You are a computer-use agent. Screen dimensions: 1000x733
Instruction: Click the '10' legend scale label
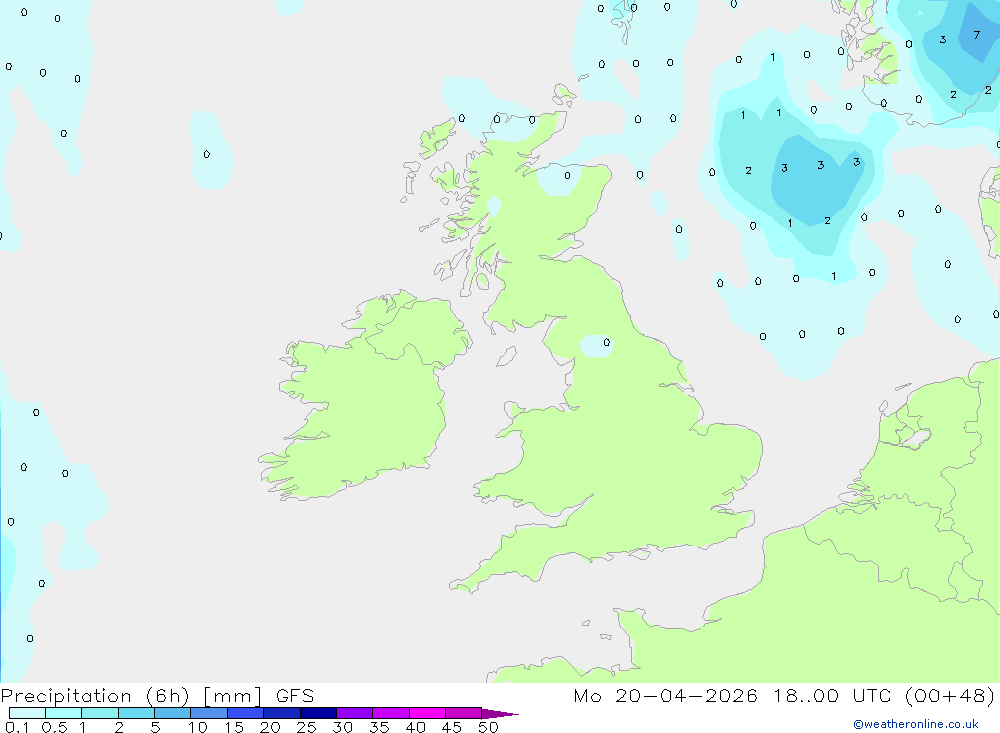tap(198, 727)
